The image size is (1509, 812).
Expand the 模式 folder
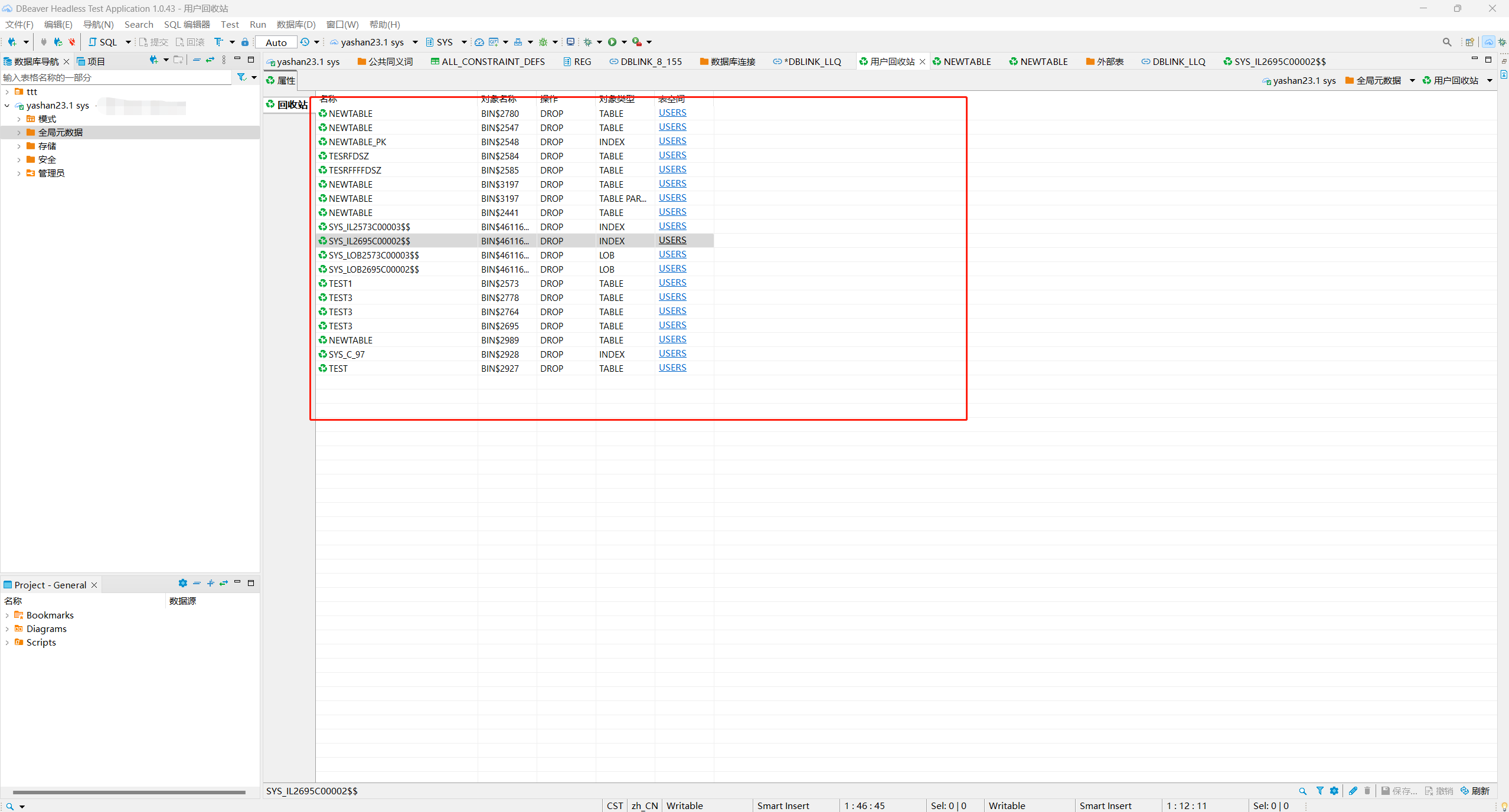(19, 119)
